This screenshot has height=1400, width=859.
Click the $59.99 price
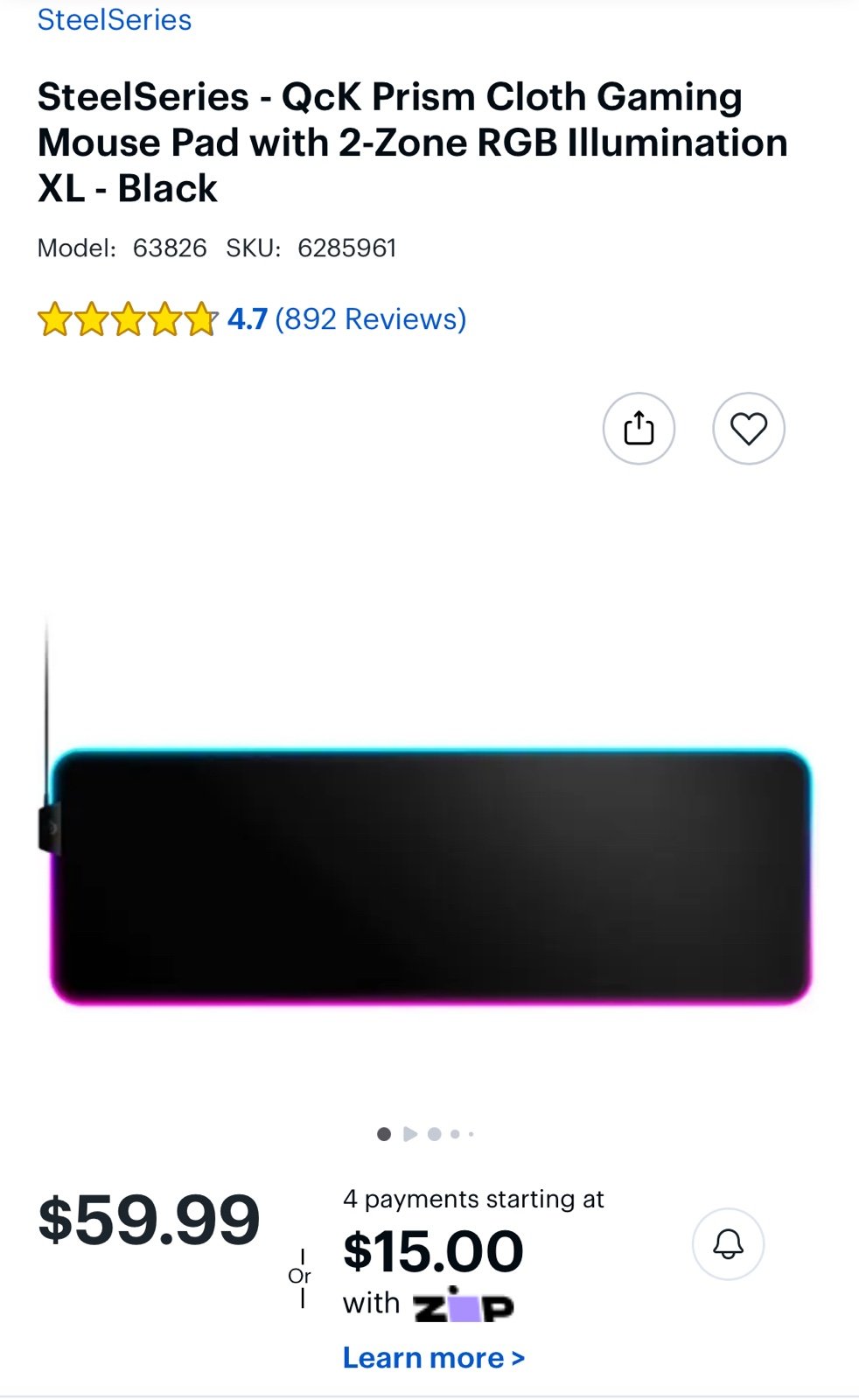click(150, 1220)
